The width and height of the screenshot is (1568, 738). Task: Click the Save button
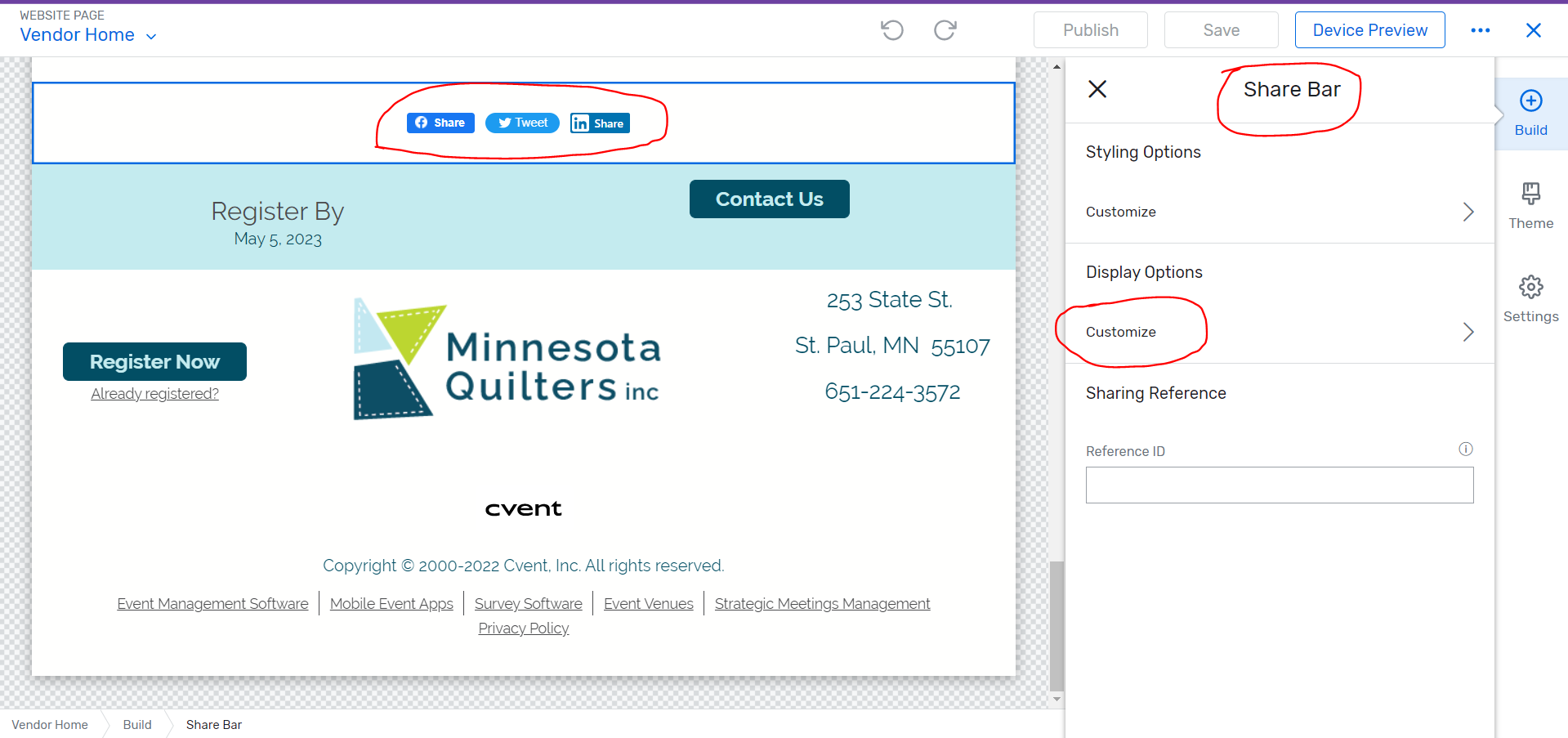1222,30
